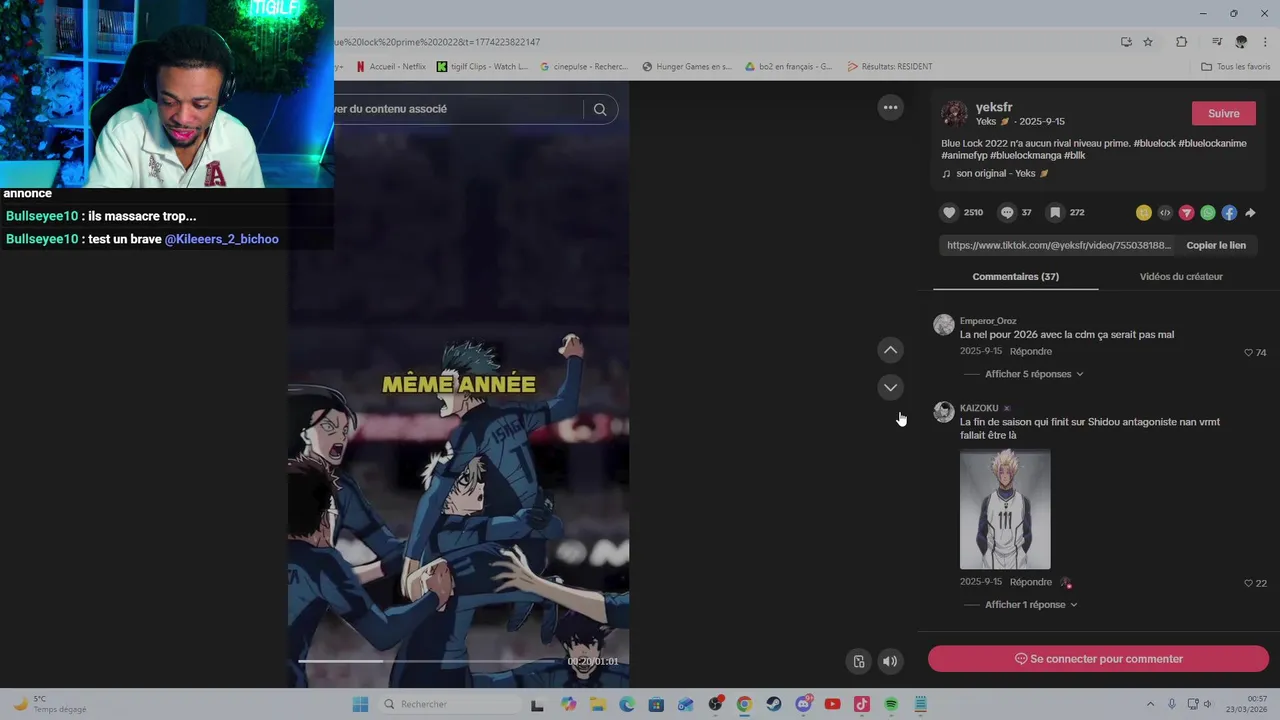The image size is (1280, 720).
Task: Open the bo2 en français bookmark
Action: 789,67
